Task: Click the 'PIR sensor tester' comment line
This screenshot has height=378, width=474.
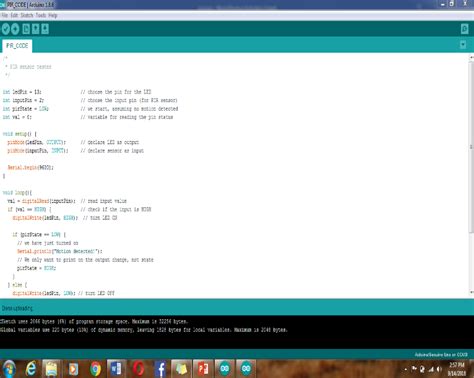Action: tap(29, 67)
